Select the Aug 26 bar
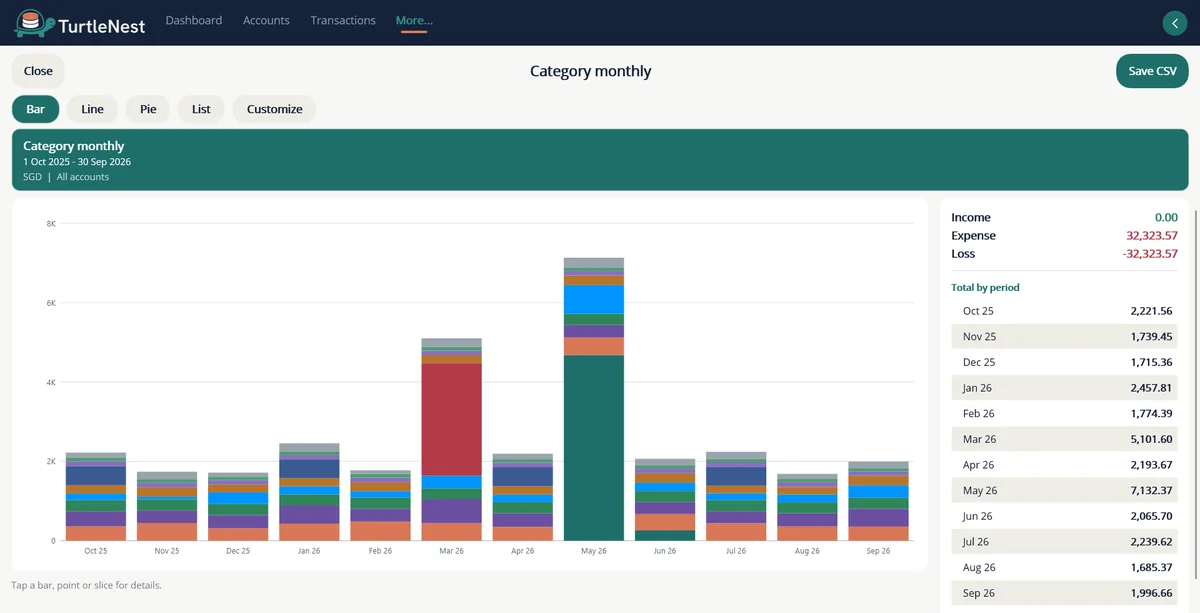The width and height of the screenshot is (1200, 613). click(x=807, y=507)
